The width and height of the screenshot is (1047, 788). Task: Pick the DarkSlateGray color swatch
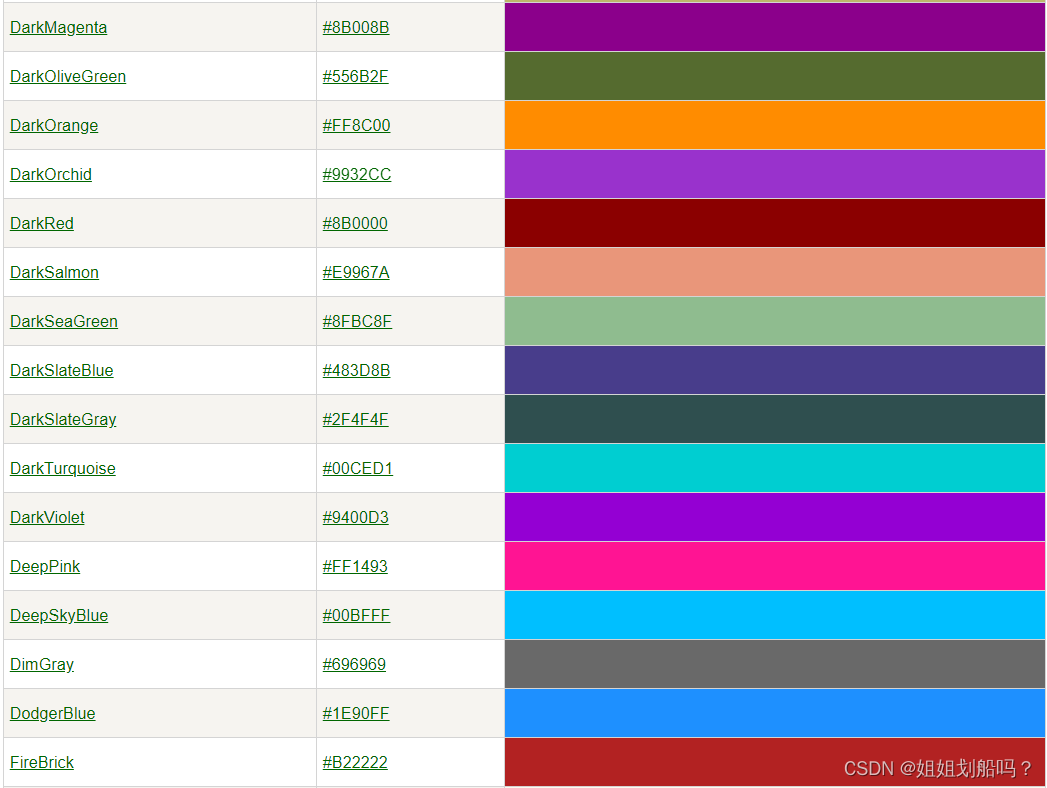point(775,419)
